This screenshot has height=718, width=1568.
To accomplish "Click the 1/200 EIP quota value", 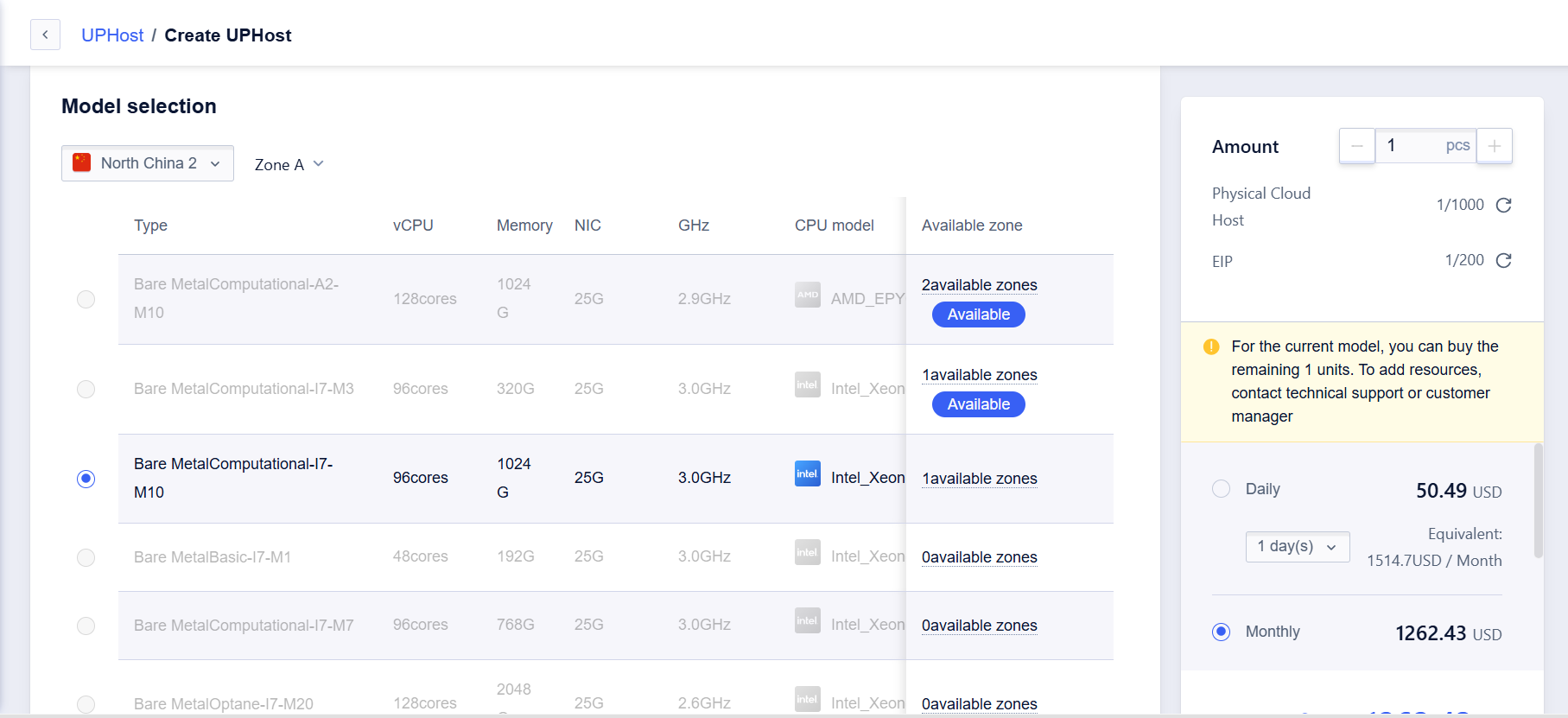I will pyautogui.click(x=1464, y=260).
